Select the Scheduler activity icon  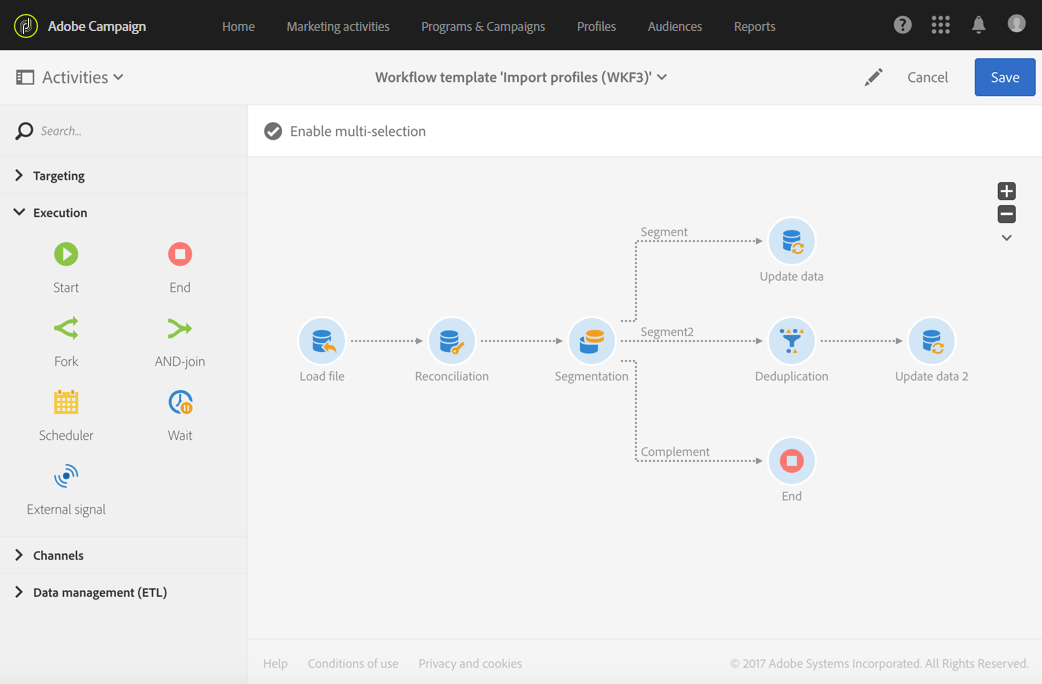(66, 402)
